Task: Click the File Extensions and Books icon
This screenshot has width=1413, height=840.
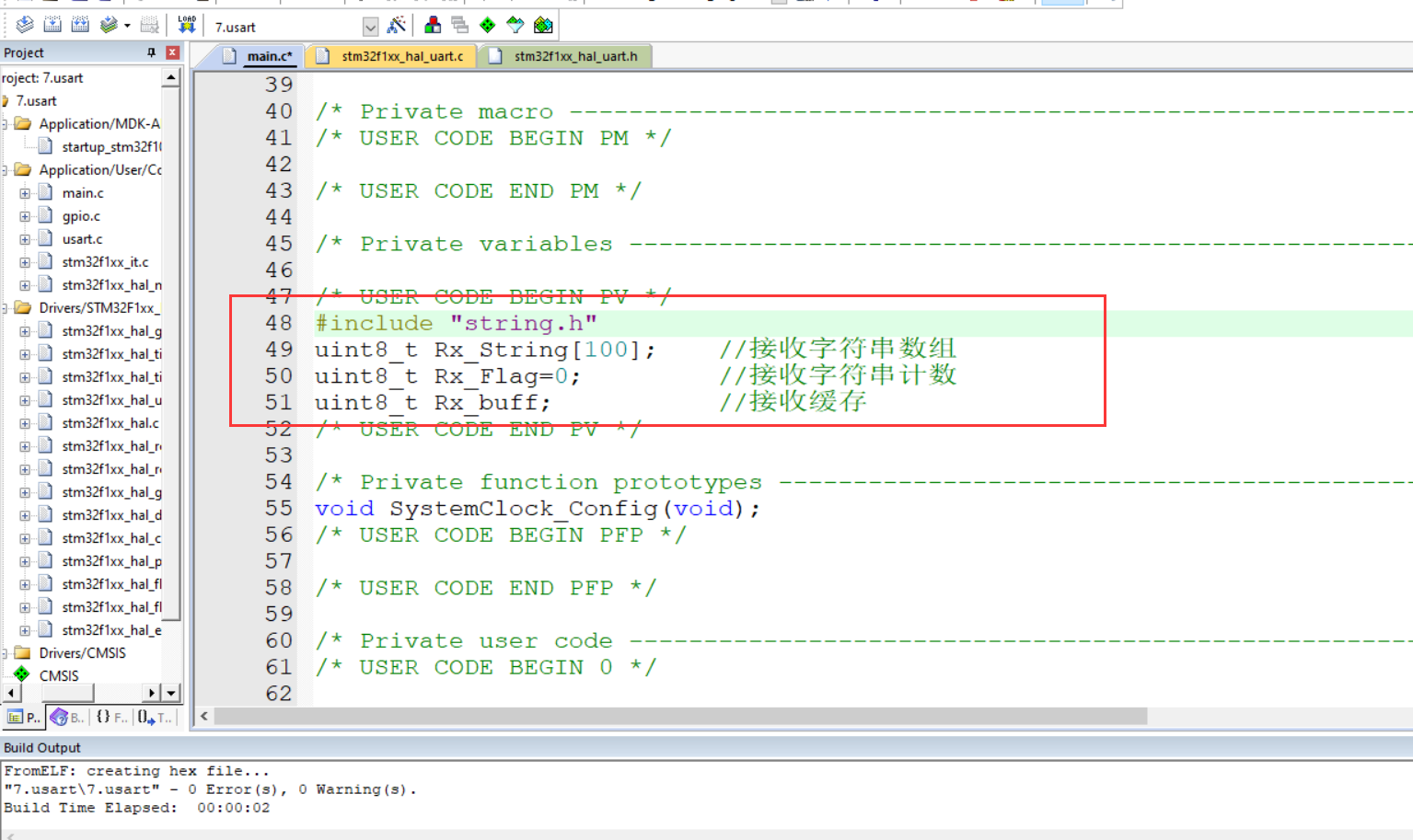Action: (433, 25)
